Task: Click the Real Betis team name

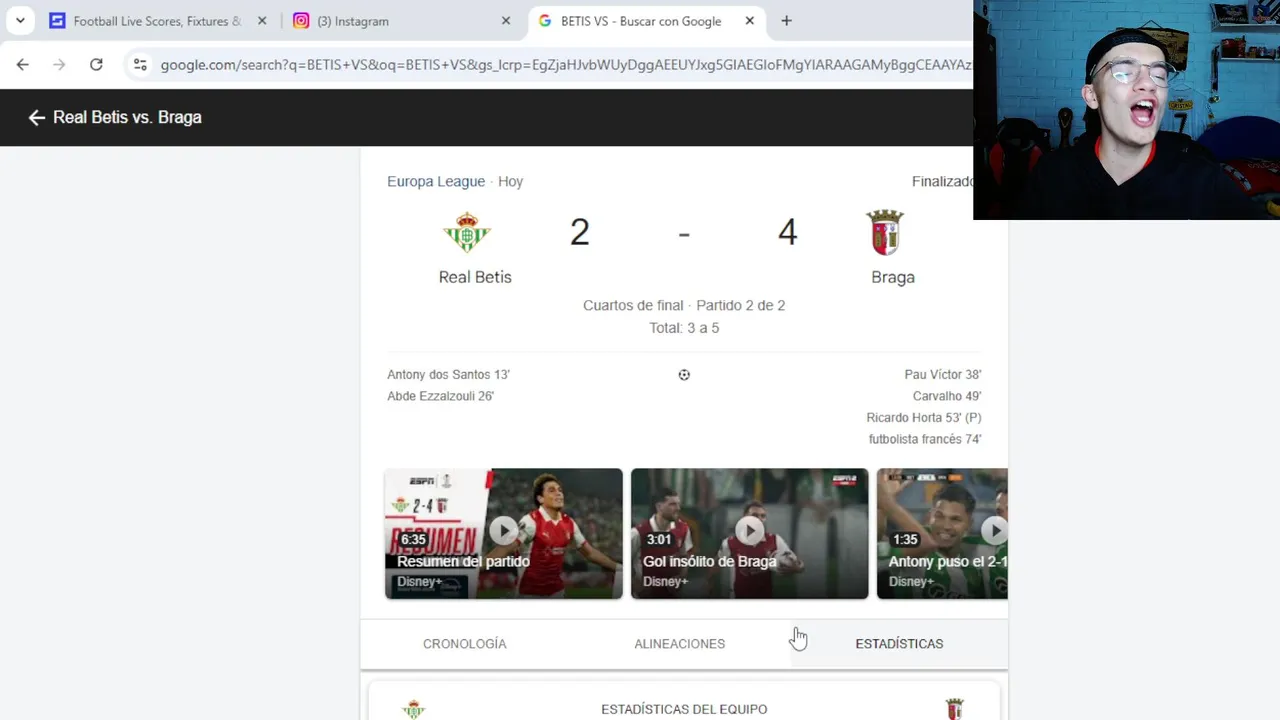Action: (475, 277)
